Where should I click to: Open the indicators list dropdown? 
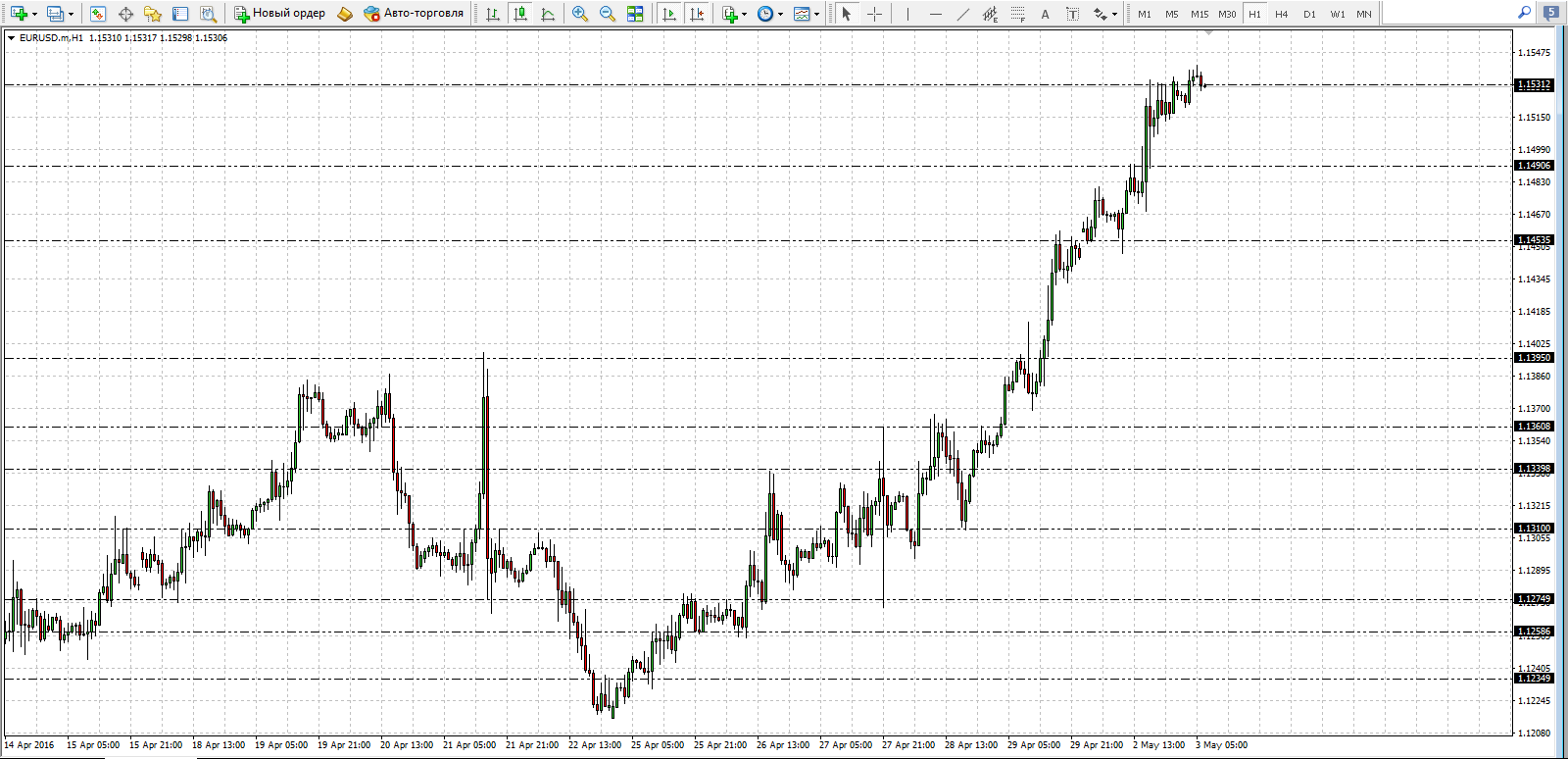tap(744, 14)
